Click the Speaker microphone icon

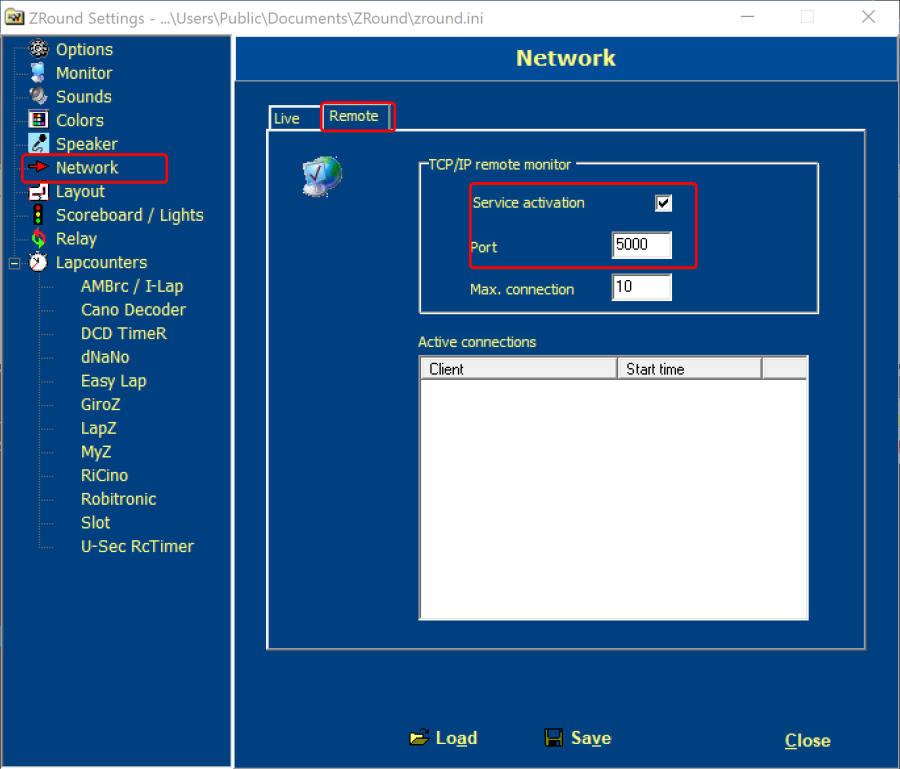click(38, 143)
